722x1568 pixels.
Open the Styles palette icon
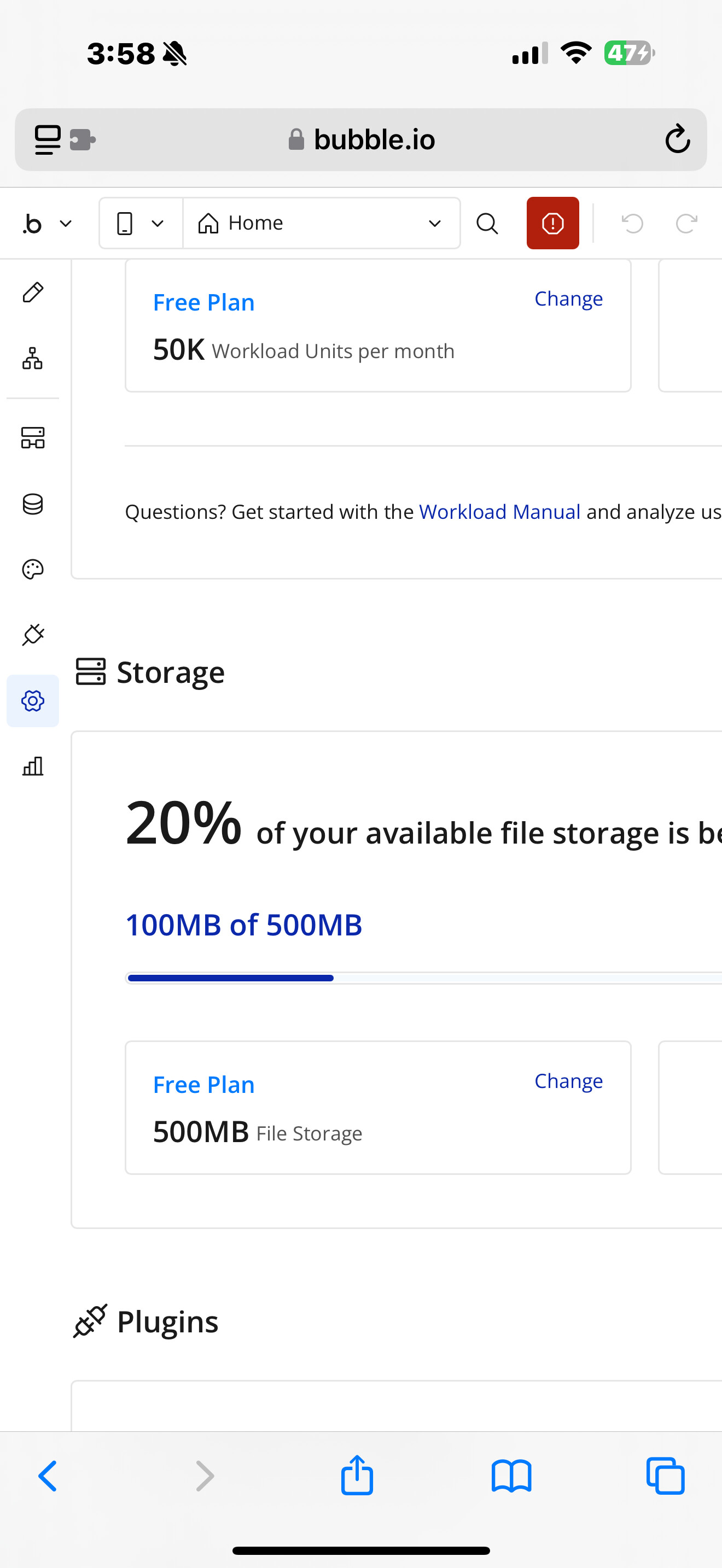tap(33, 570)
